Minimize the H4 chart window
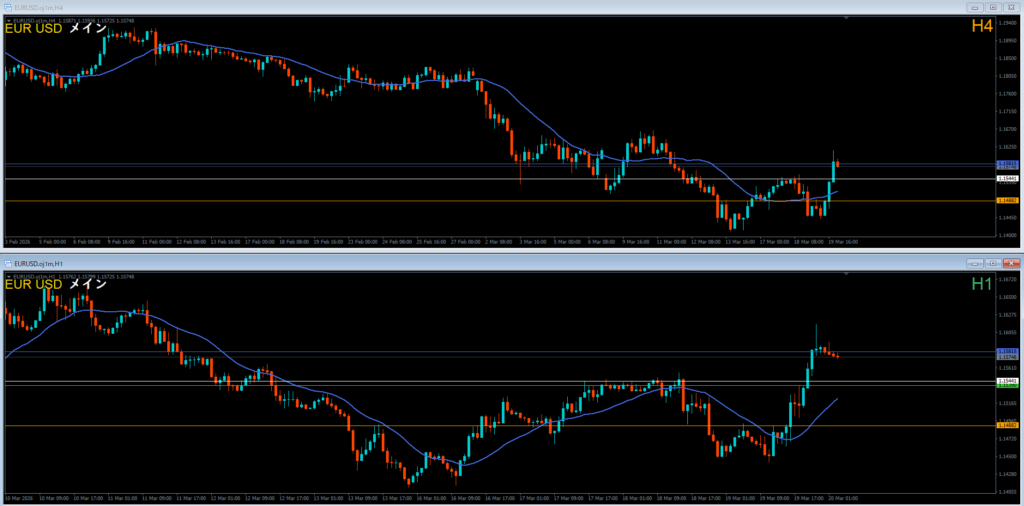 click(x=973, y=7)
